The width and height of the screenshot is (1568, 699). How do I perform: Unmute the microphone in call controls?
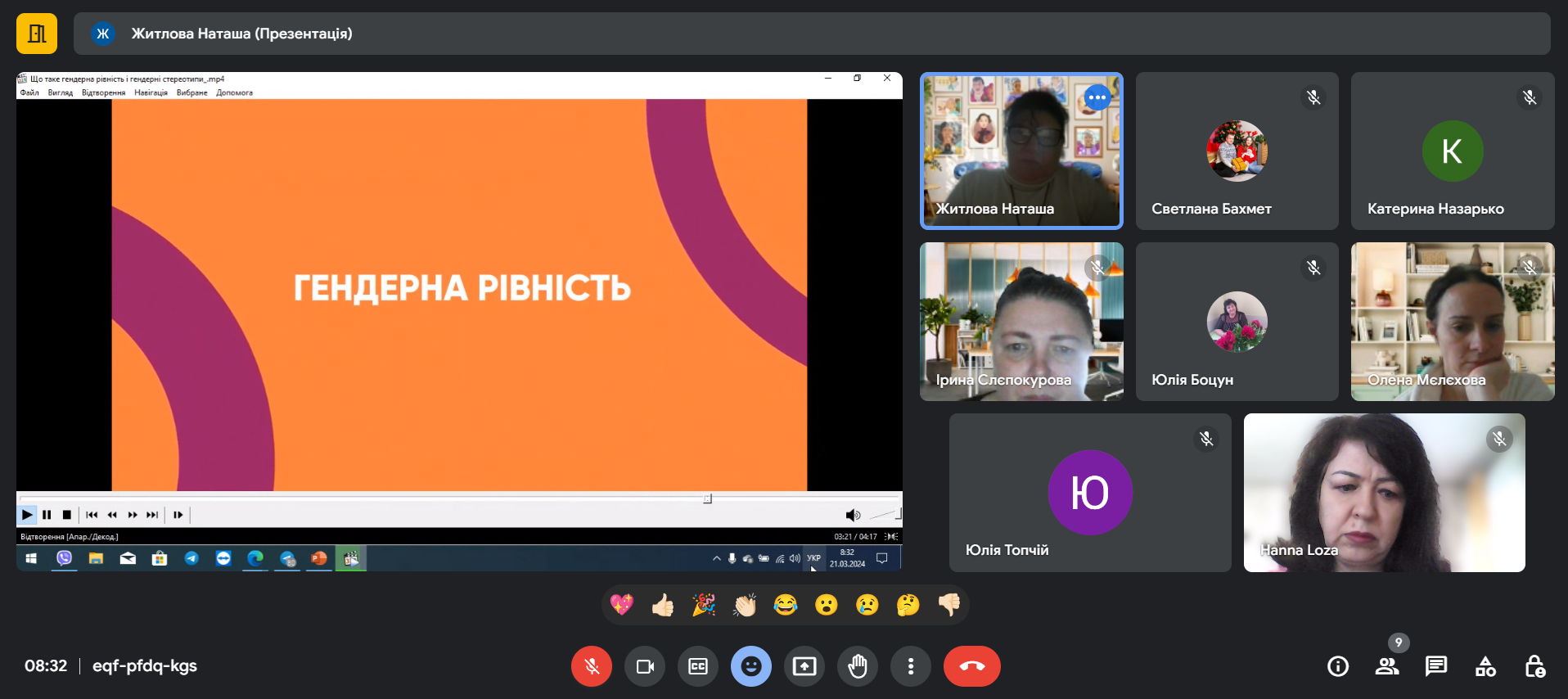(x=591, y=666)
